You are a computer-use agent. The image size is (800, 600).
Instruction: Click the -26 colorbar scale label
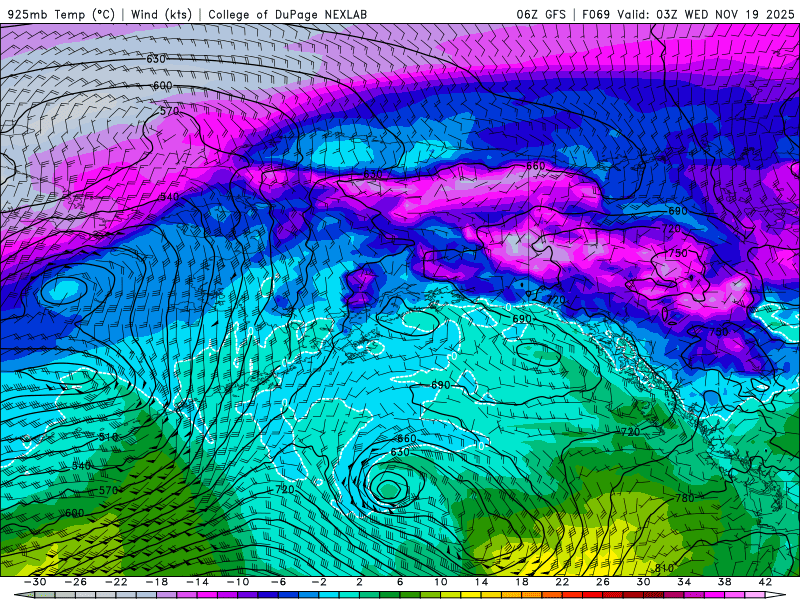tap(76, 582)
